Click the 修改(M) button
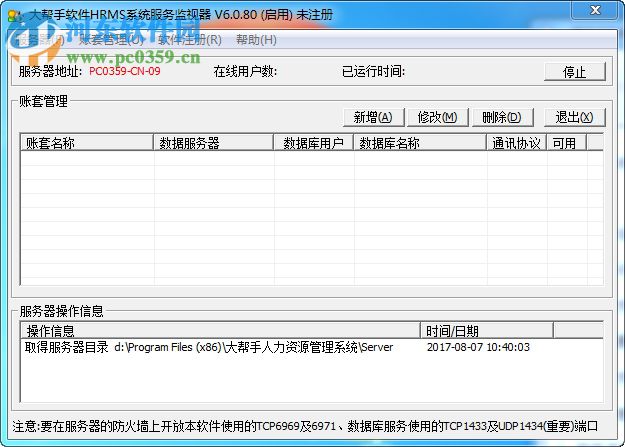Image resolution: width=625 pixels, height=447 pixels. 437,117
